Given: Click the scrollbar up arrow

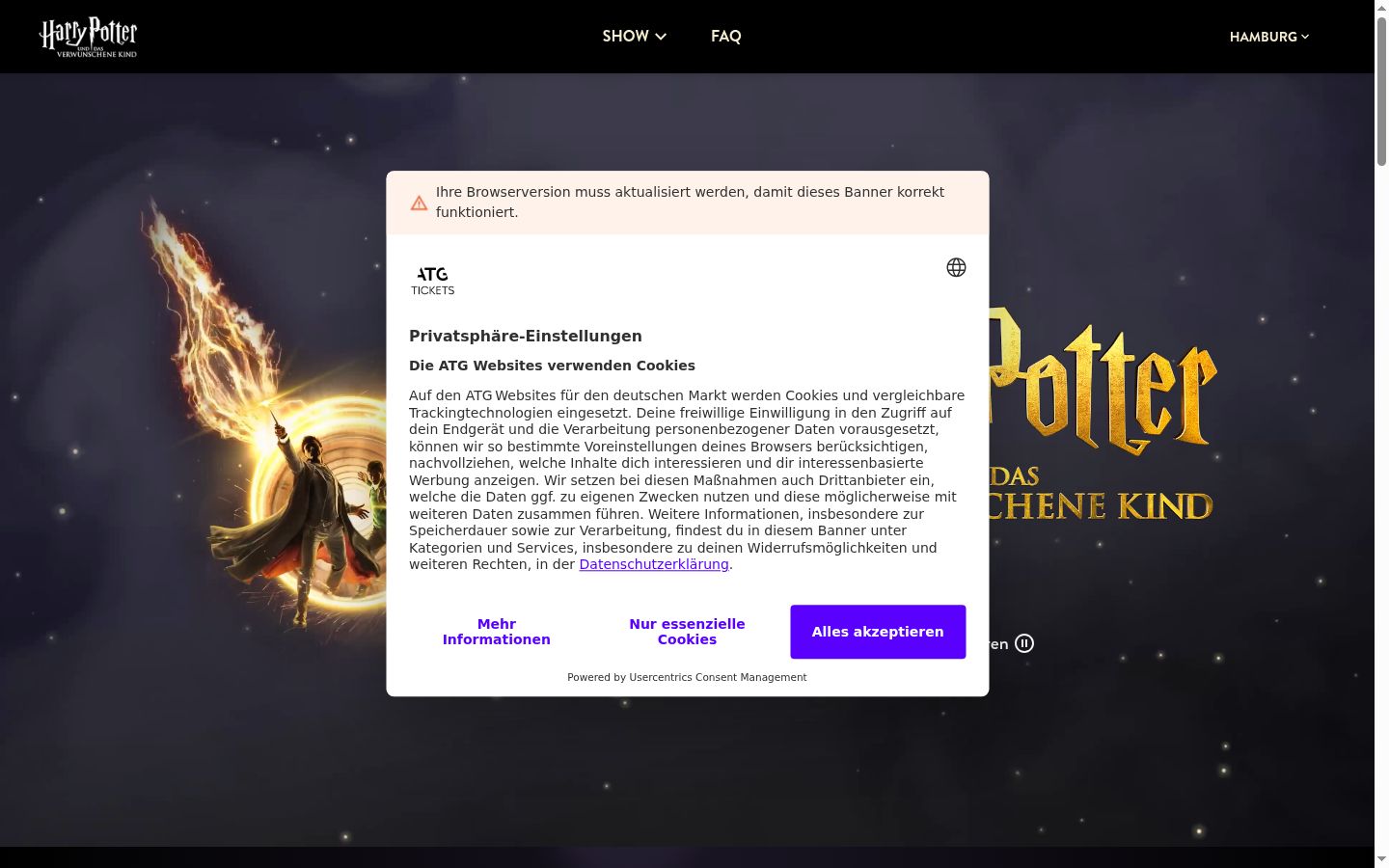Looking at the screenshot, I should point(1381,8).
